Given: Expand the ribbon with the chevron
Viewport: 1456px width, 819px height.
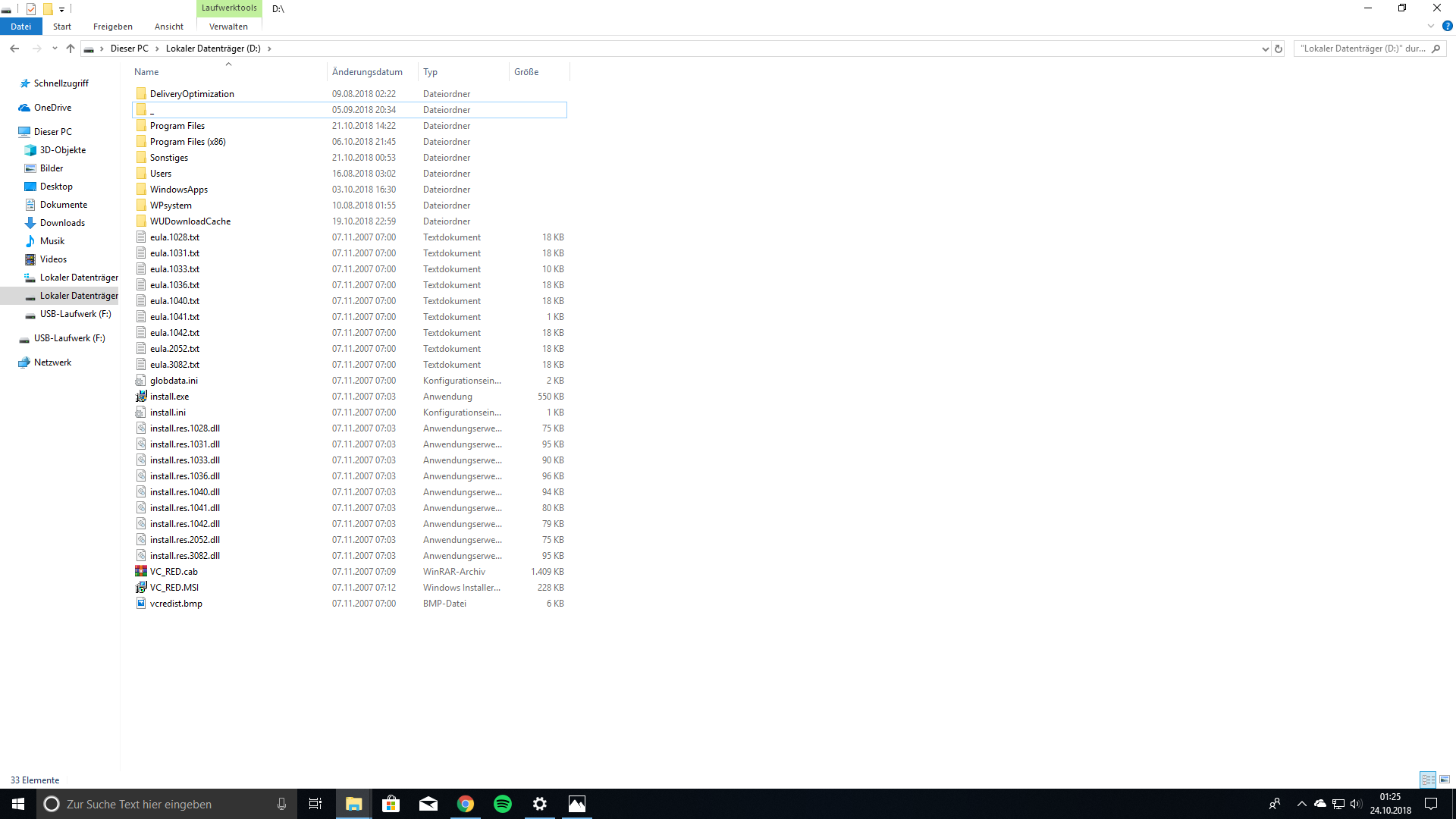Looking at the screenshot, I should tap(1431, 26).
